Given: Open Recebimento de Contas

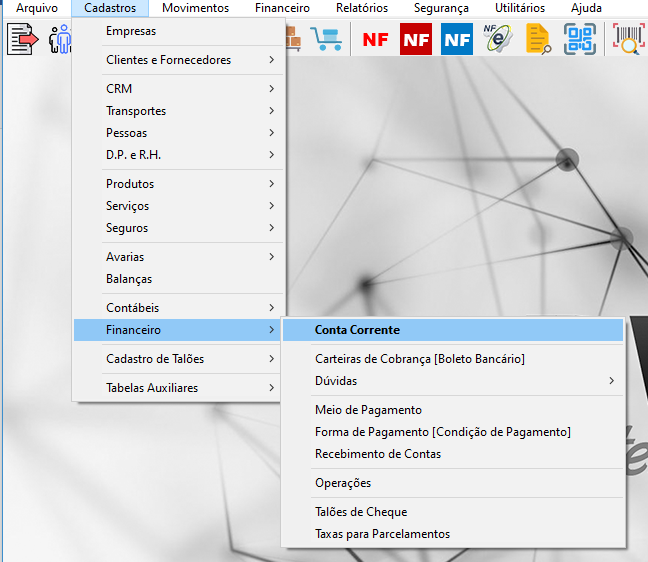Looking at the screenshot, I should click(453, 454).
